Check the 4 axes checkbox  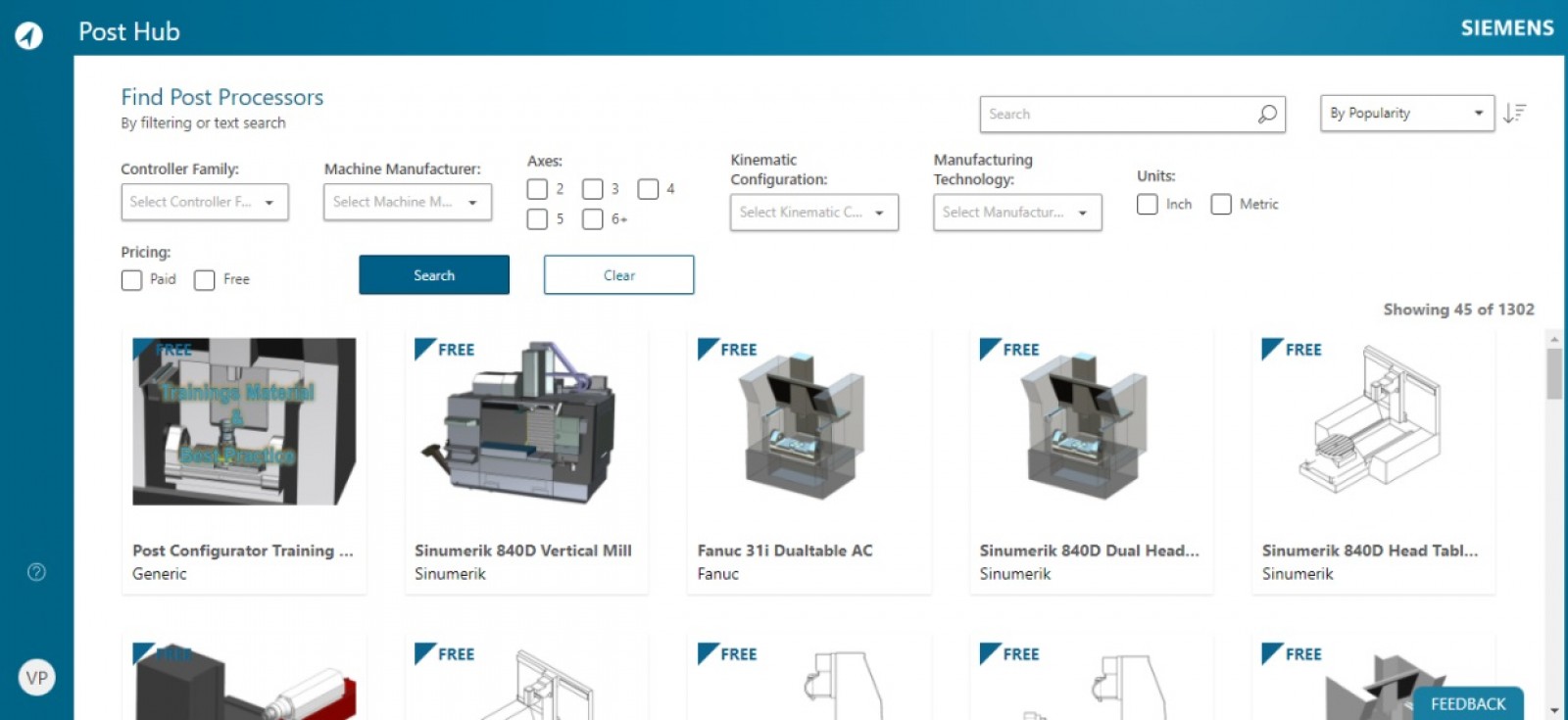point(648,189)
